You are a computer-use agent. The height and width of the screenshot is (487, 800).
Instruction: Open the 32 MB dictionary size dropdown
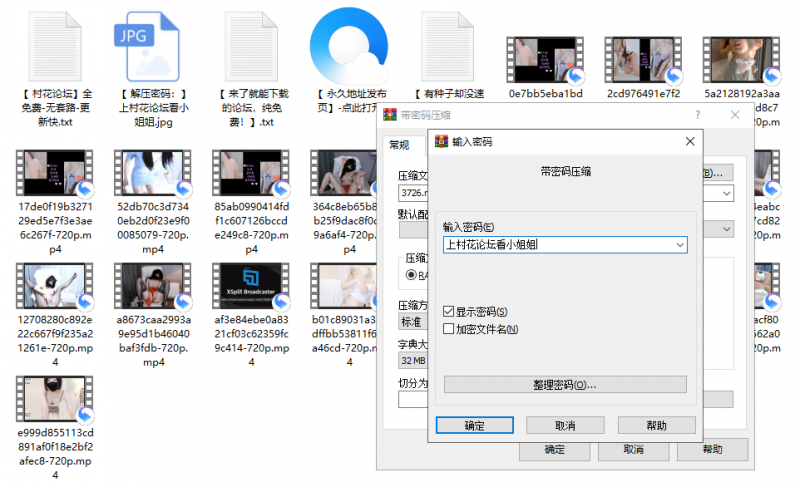412,360
